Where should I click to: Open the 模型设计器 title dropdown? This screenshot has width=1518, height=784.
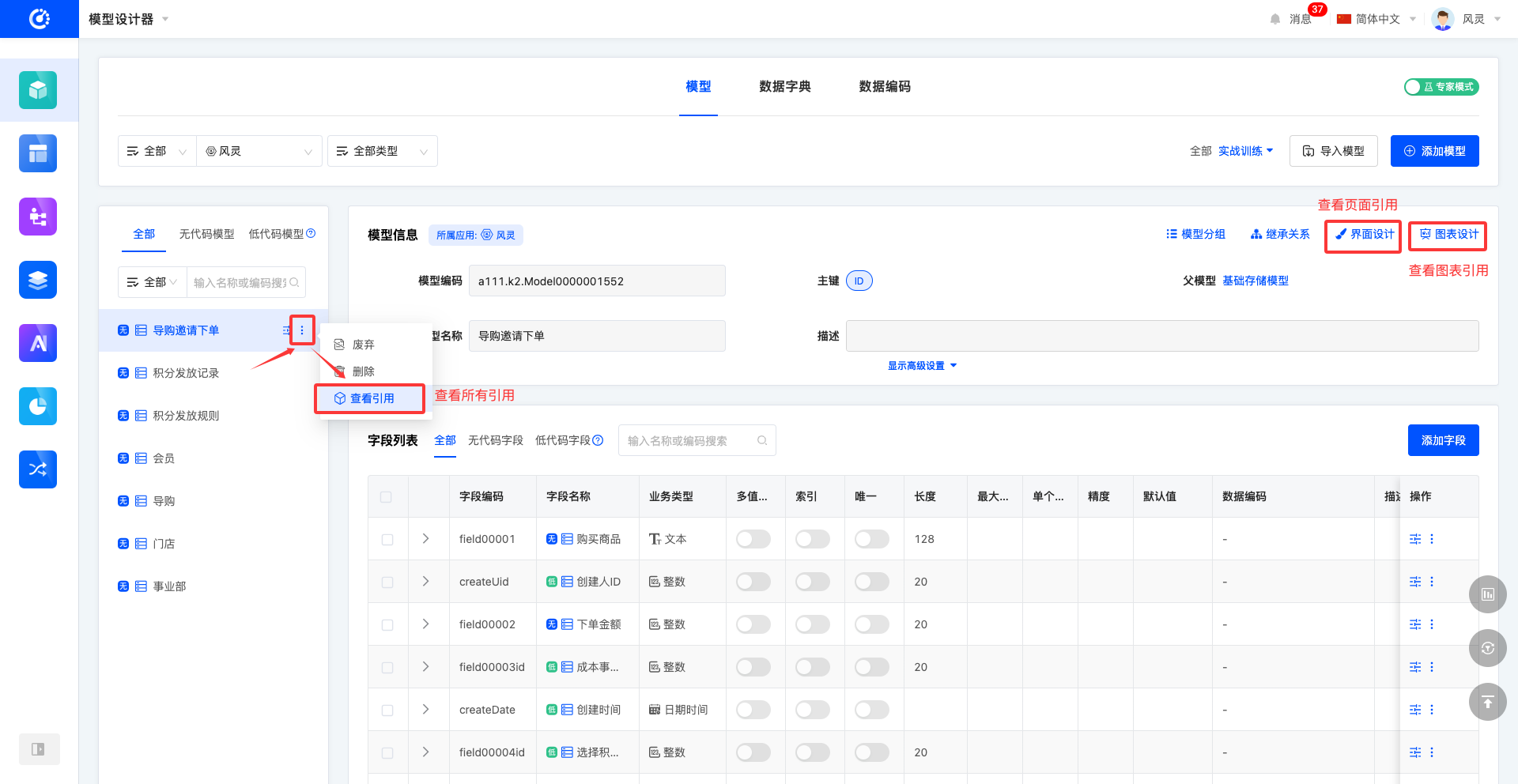pos(129,19)
